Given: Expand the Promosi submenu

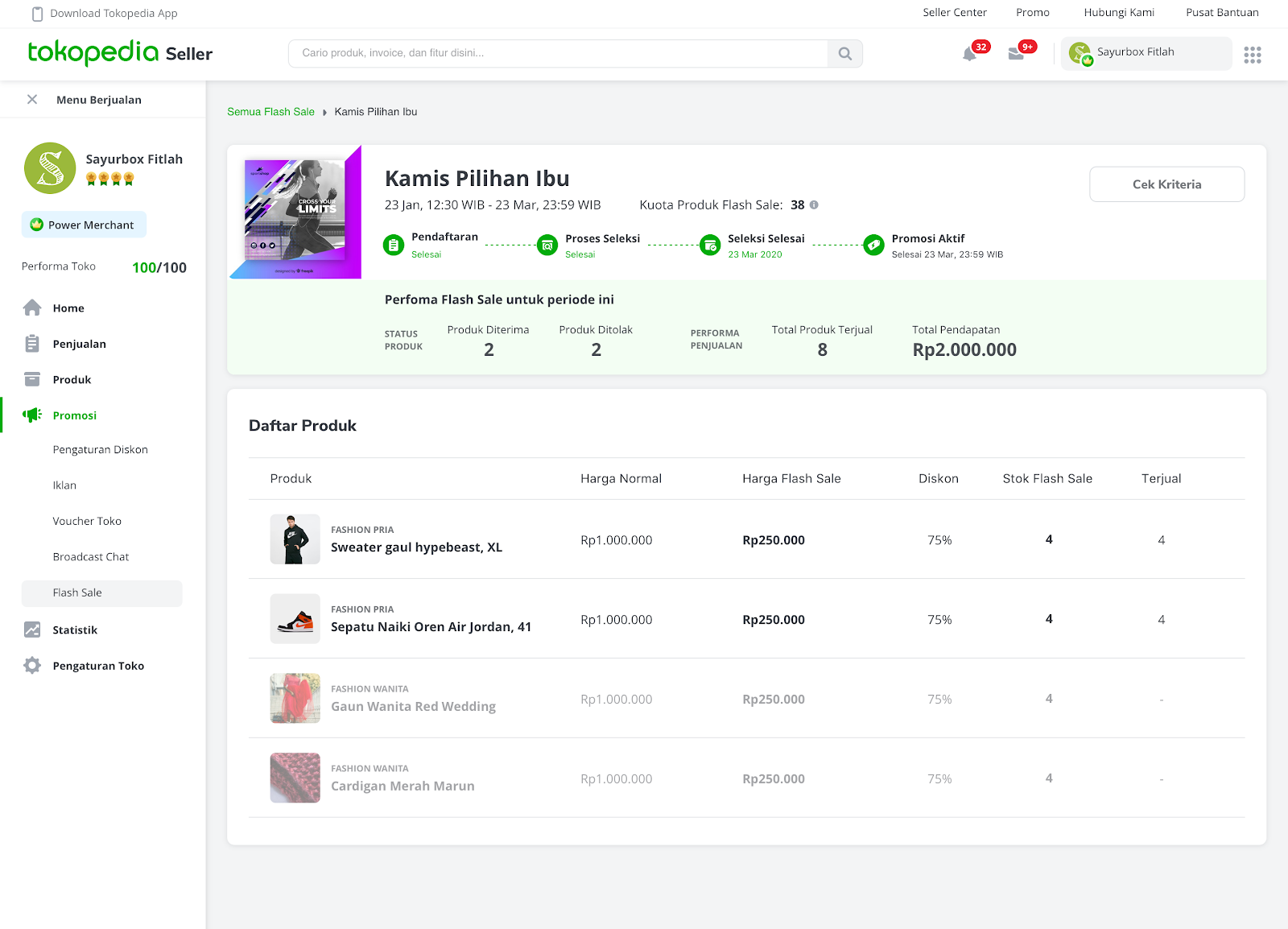Looking at the screenshot, I should [x=74, y=415].
